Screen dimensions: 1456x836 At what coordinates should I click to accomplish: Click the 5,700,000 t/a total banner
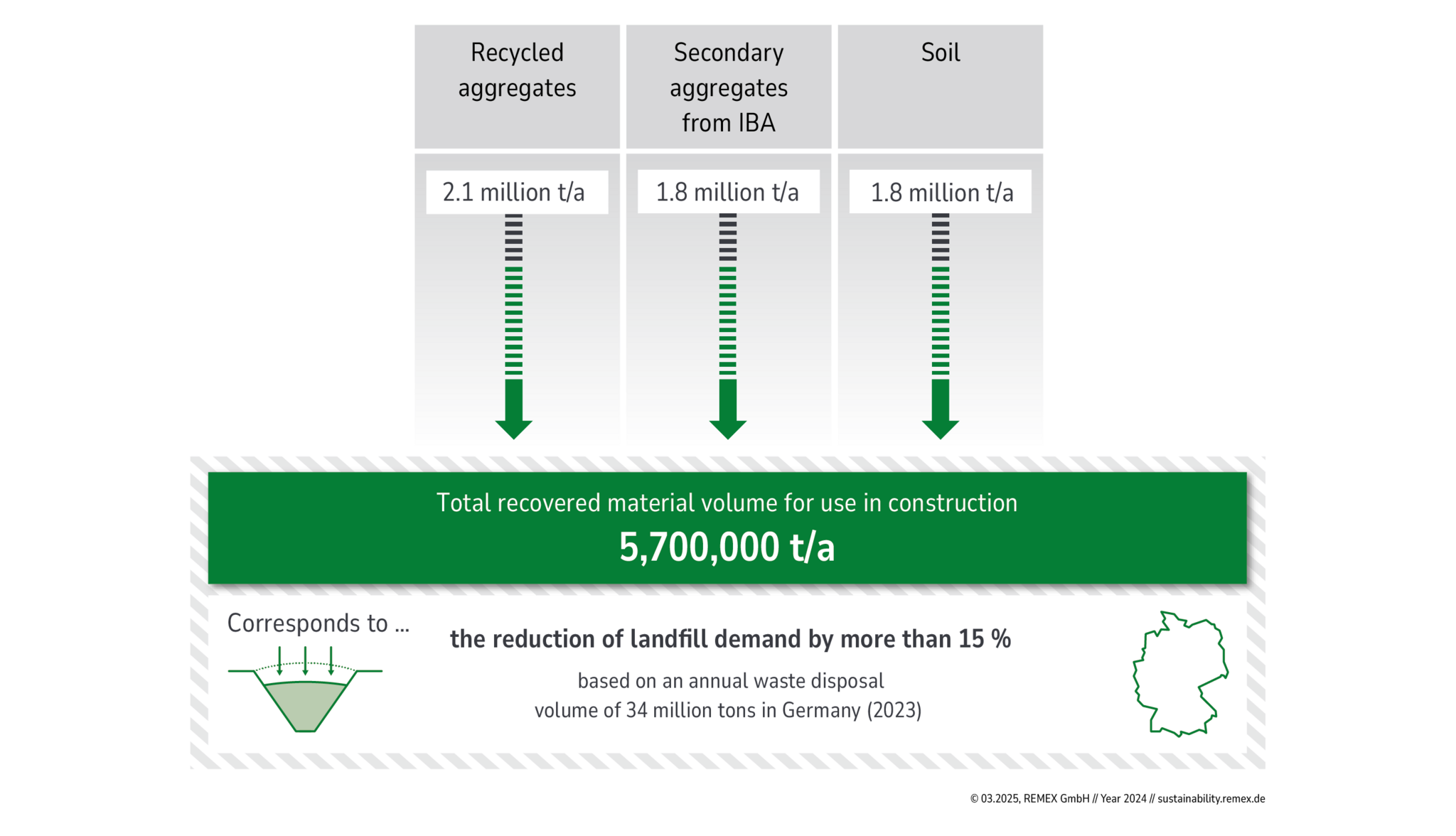[728, 530]
